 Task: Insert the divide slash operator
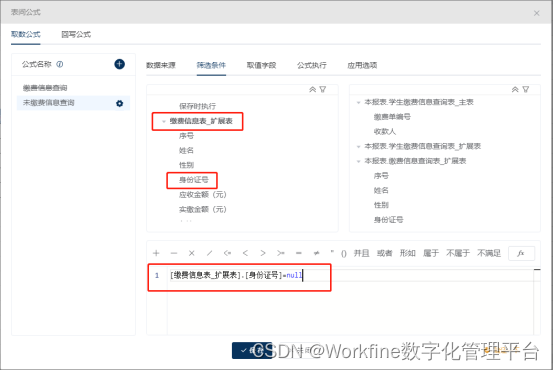[209, 253]
